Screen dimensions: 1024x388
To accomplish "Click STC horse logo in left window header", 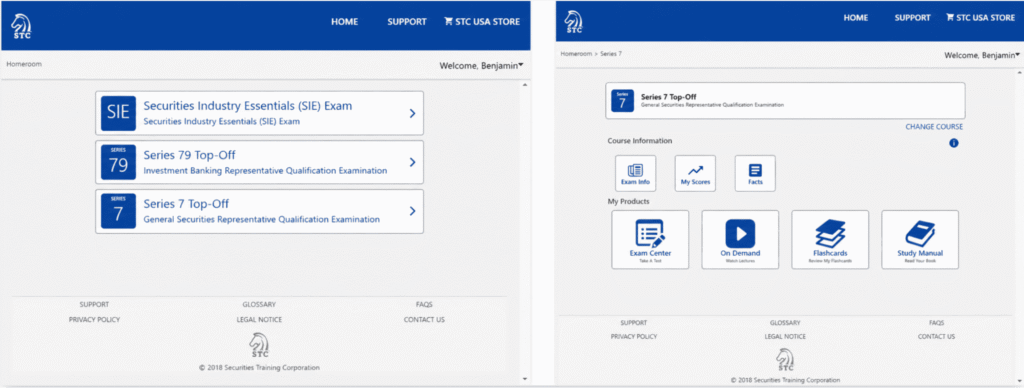I will [x=22, y=25].
